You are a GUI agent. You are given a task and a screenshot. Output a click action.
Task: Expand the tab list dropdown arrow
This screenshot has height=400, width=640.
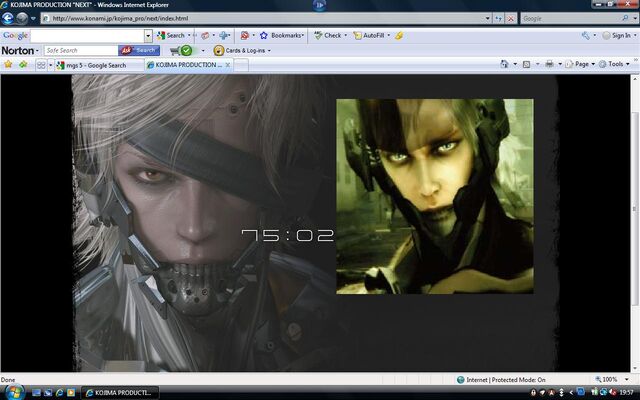(x=51, y=65)
